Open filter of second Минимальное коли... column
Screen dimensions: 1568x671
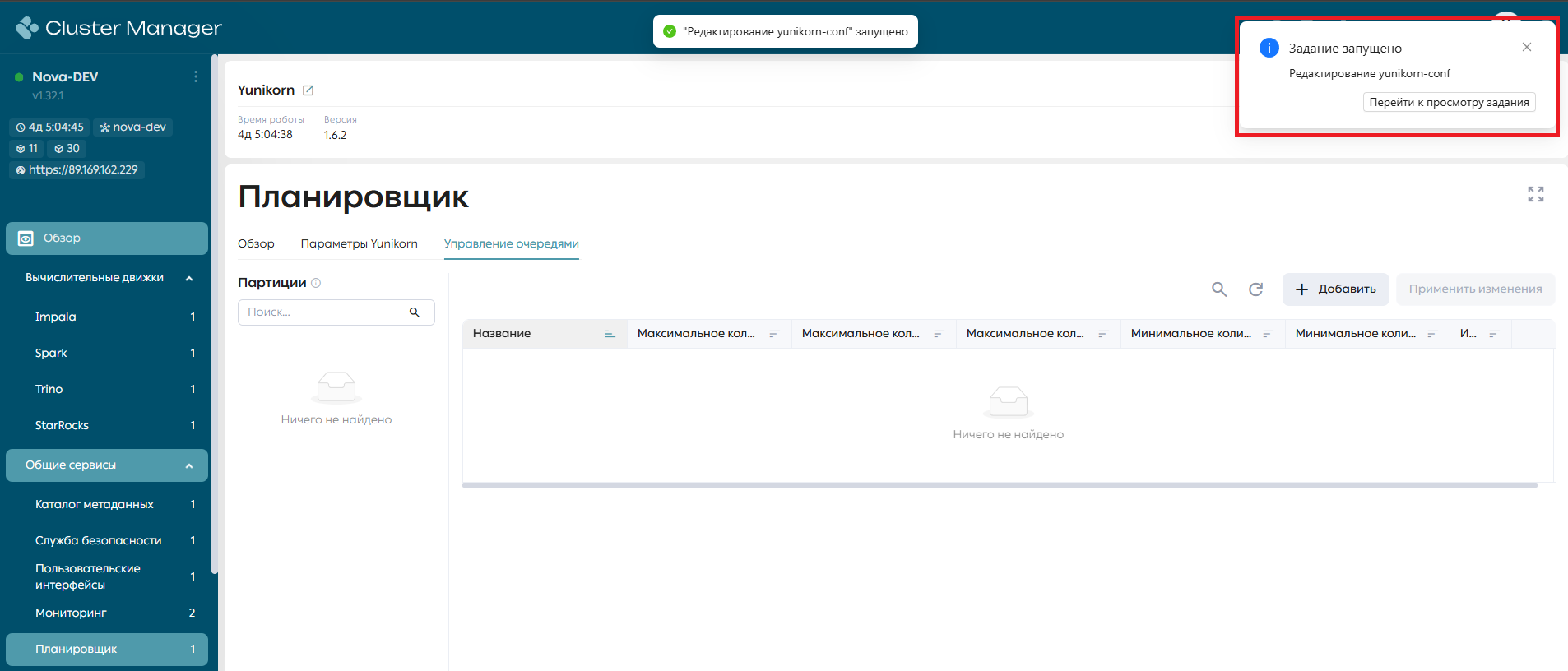[1432, 334]
